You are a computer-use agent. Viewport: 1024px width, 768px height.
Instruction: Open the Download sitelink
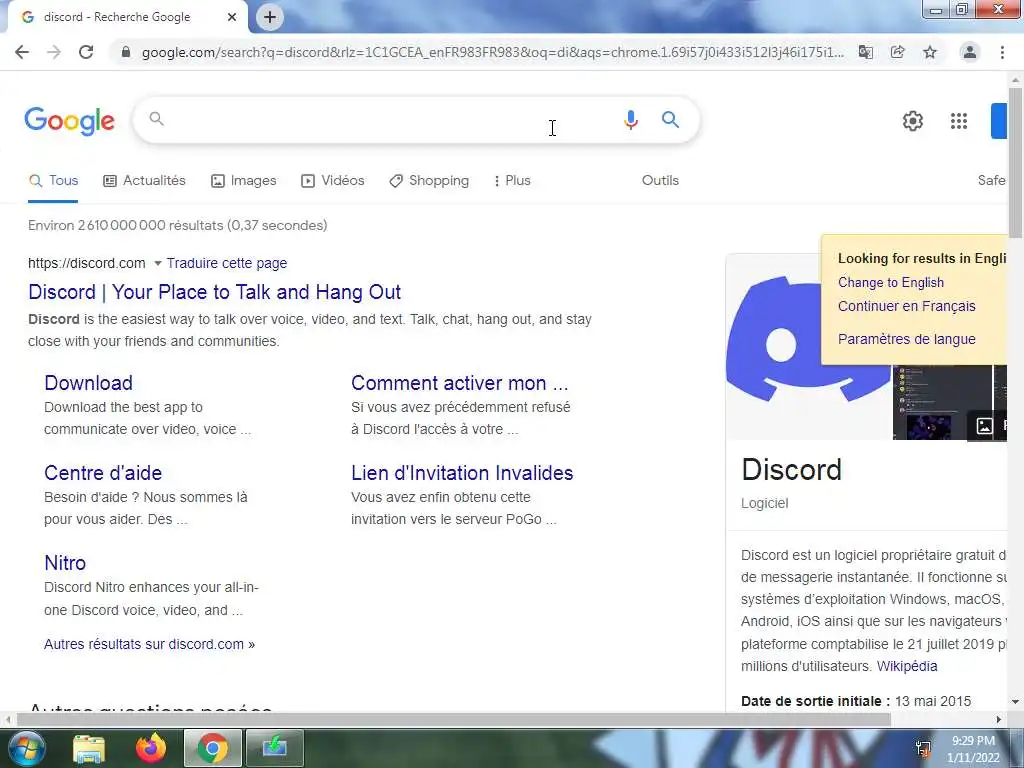point(88,383)
